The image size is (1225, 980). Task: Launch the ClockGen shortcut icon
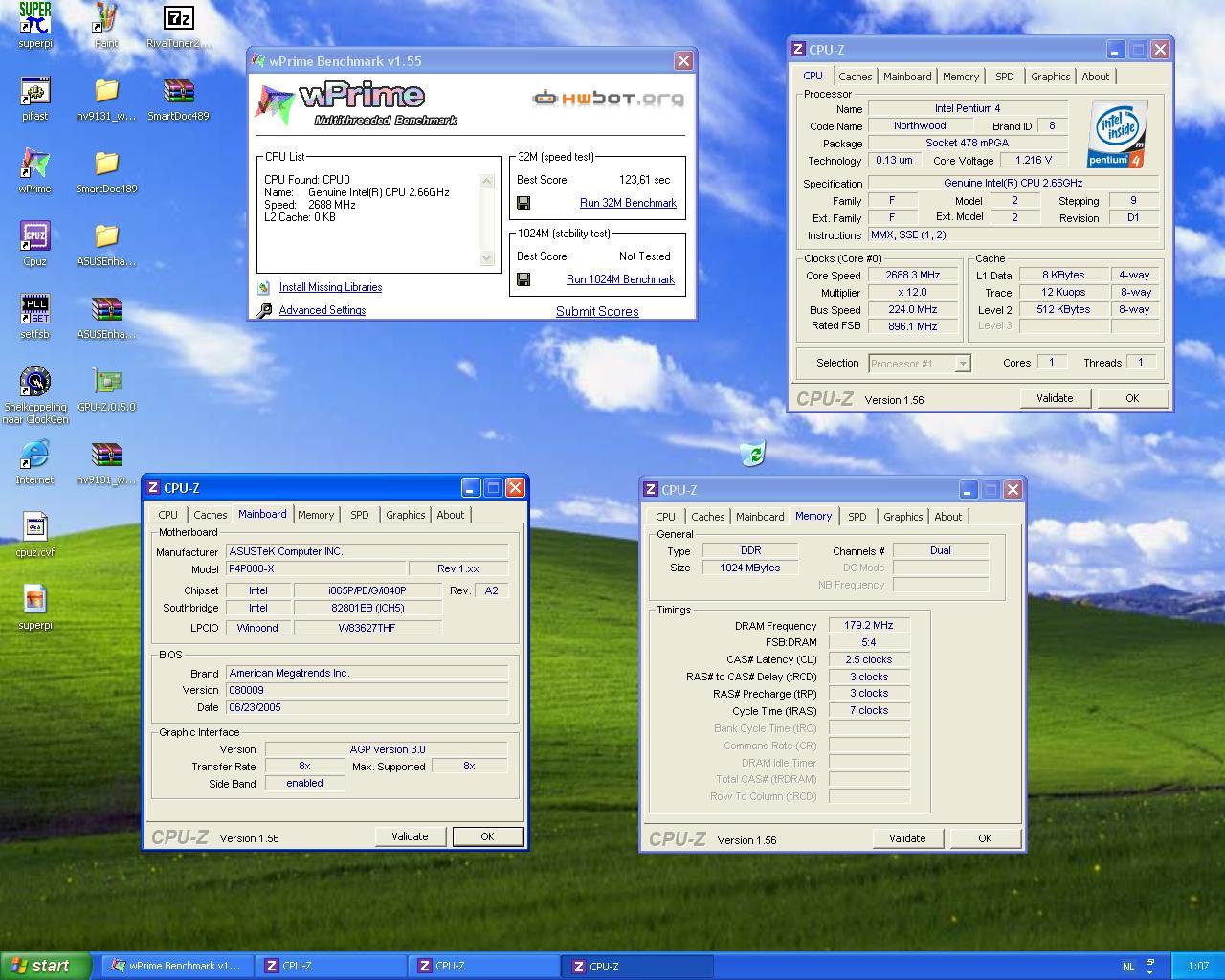tap(35, 382)
